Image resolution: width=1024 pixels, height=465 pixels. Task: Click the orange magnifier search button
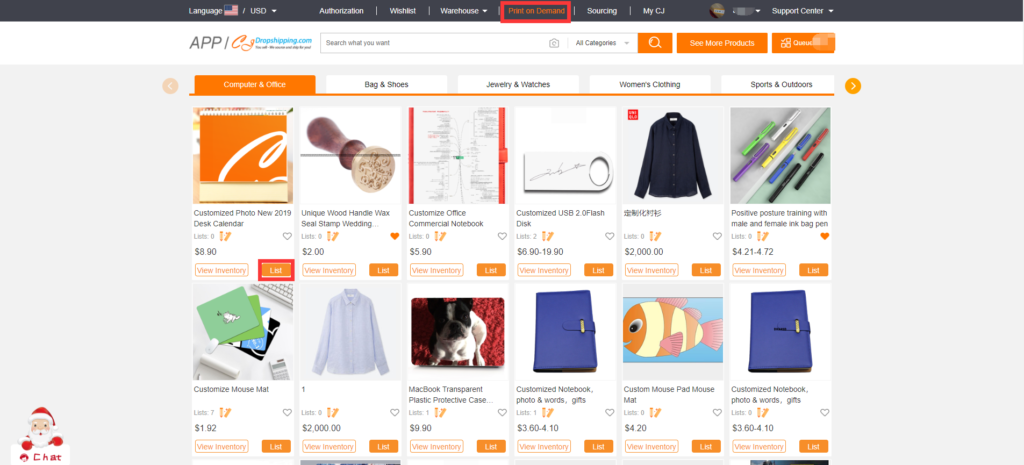[655, 43]
